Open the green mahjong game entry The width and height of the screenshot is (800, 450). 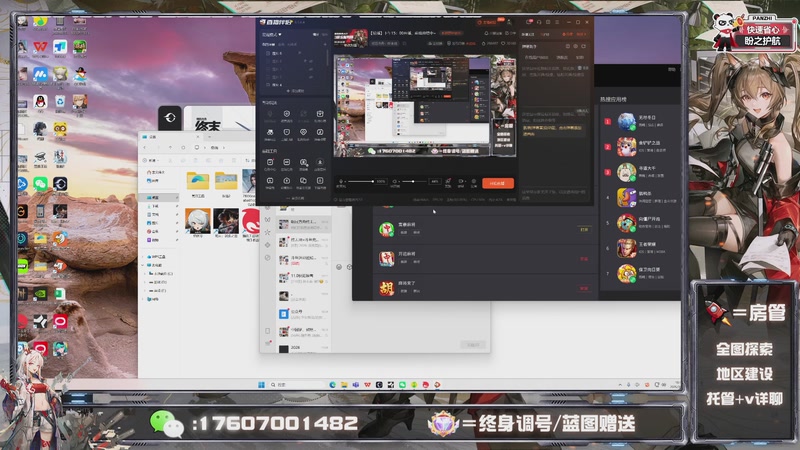tap(387, 230)
